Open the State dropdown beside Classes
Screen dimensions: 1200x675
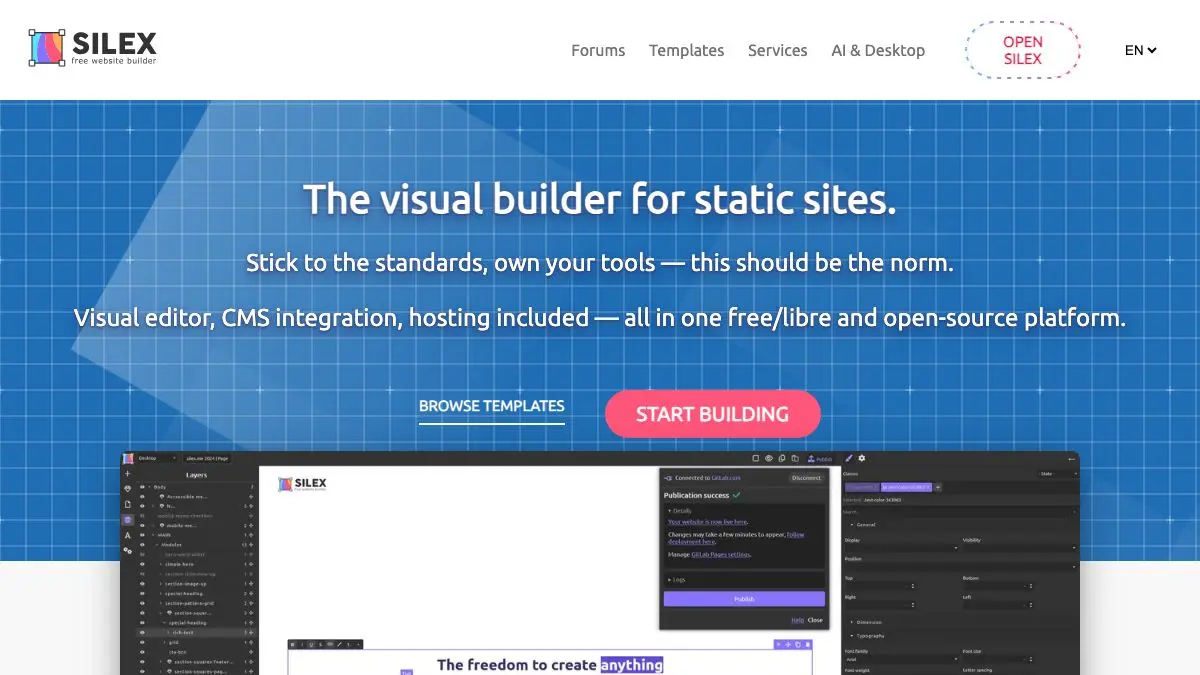point(1058,474)
